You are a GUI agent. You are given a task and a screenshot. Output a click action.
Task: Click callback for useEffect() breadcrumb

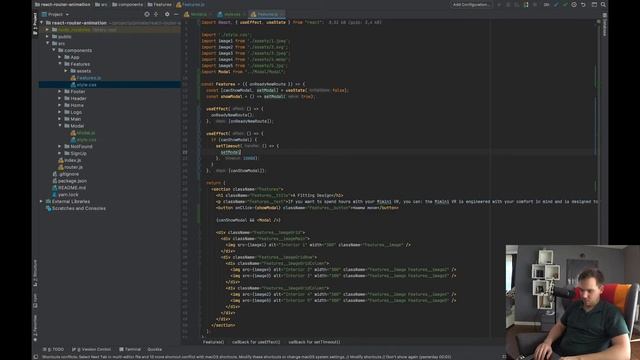[256, 342]
